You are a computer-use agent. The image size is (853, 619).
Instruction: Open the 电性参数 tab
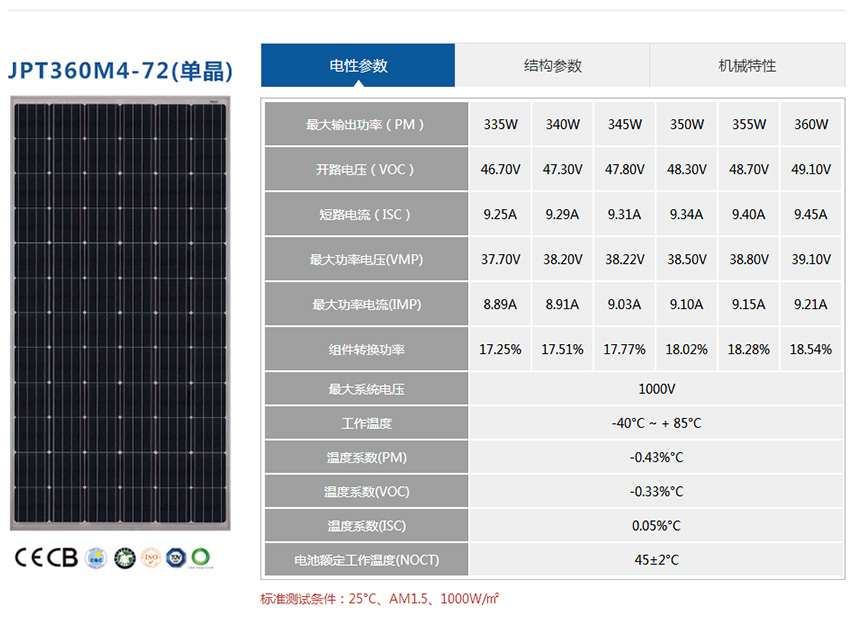coord(358,66)
